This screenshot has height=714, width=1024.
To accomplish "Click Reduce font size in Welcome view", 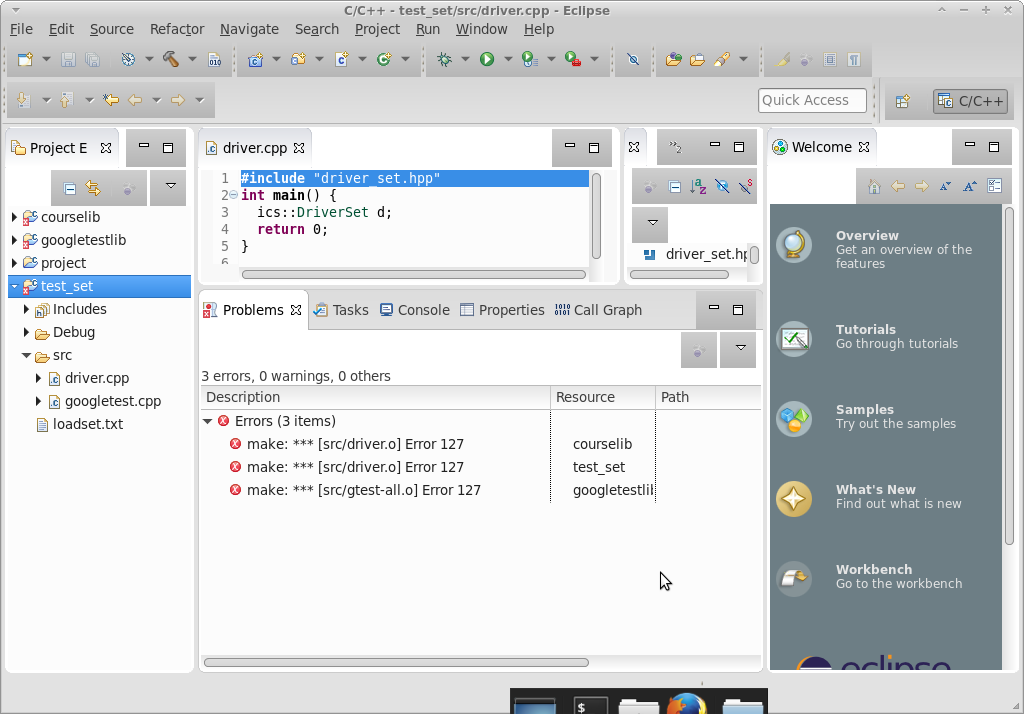I will pos(946,187).
